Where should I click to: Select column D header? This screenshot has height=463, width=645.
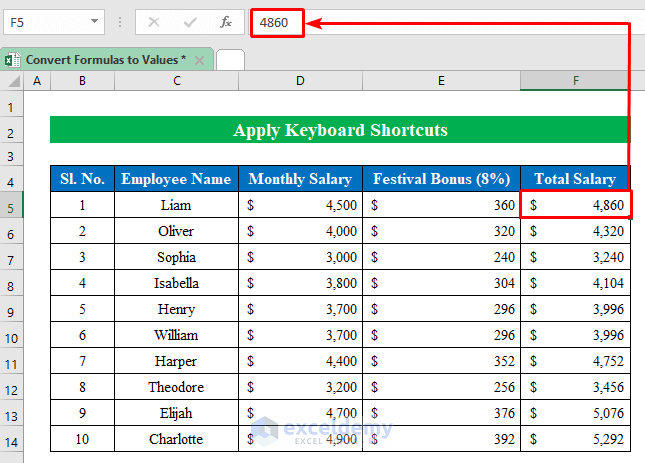(300, 81)
